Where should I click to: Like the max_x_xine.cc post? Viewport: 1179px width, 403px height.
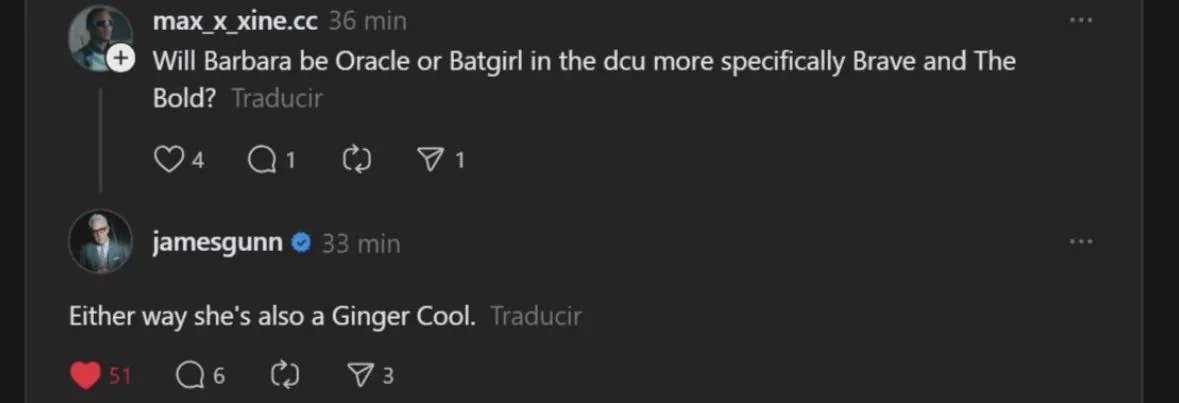[x=167, y=159]
